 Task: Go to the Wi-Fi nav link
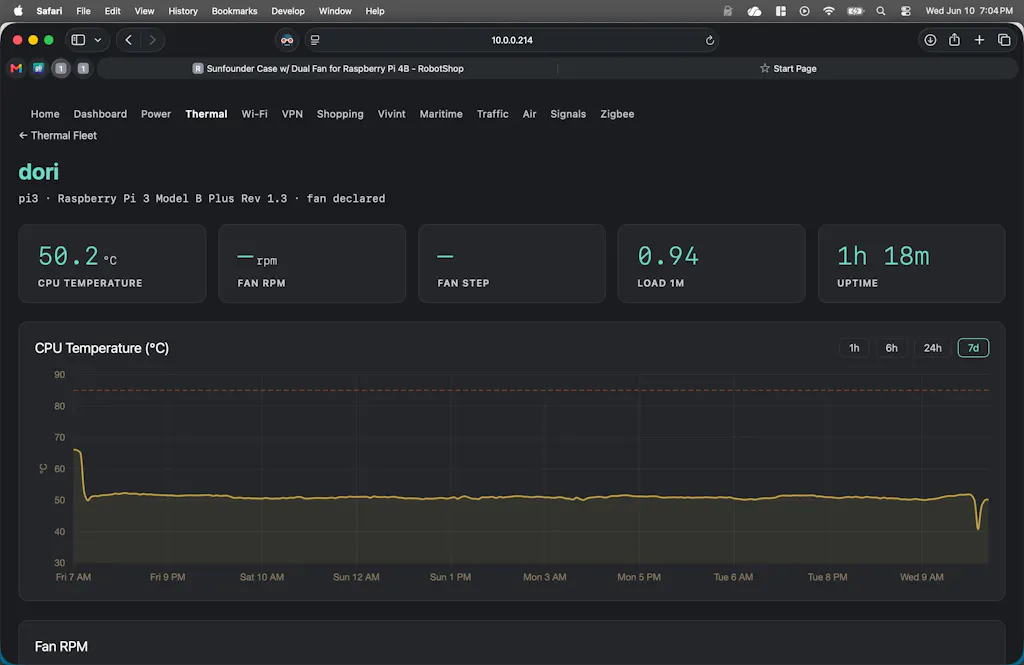(254, 114)
